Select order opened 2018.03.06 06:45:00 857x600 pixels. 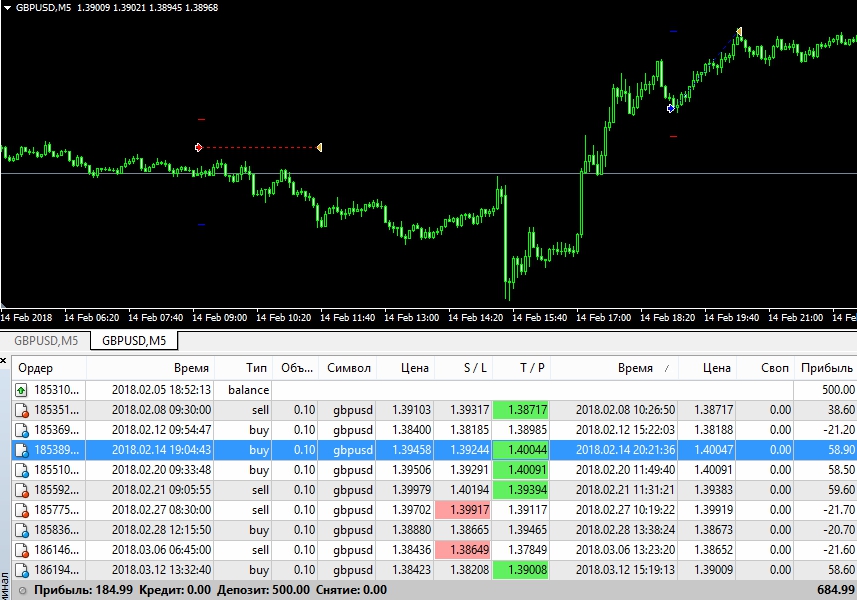(x=435, y=550)
